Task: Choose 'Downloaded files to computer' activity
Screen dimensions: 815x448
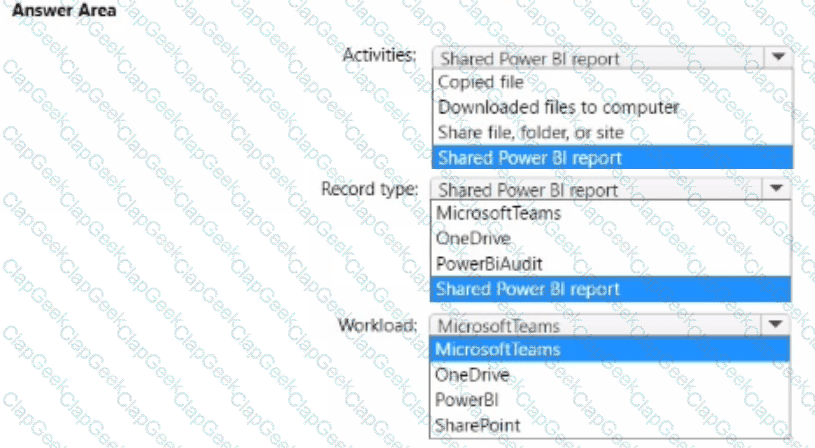Action: [557, 107]
